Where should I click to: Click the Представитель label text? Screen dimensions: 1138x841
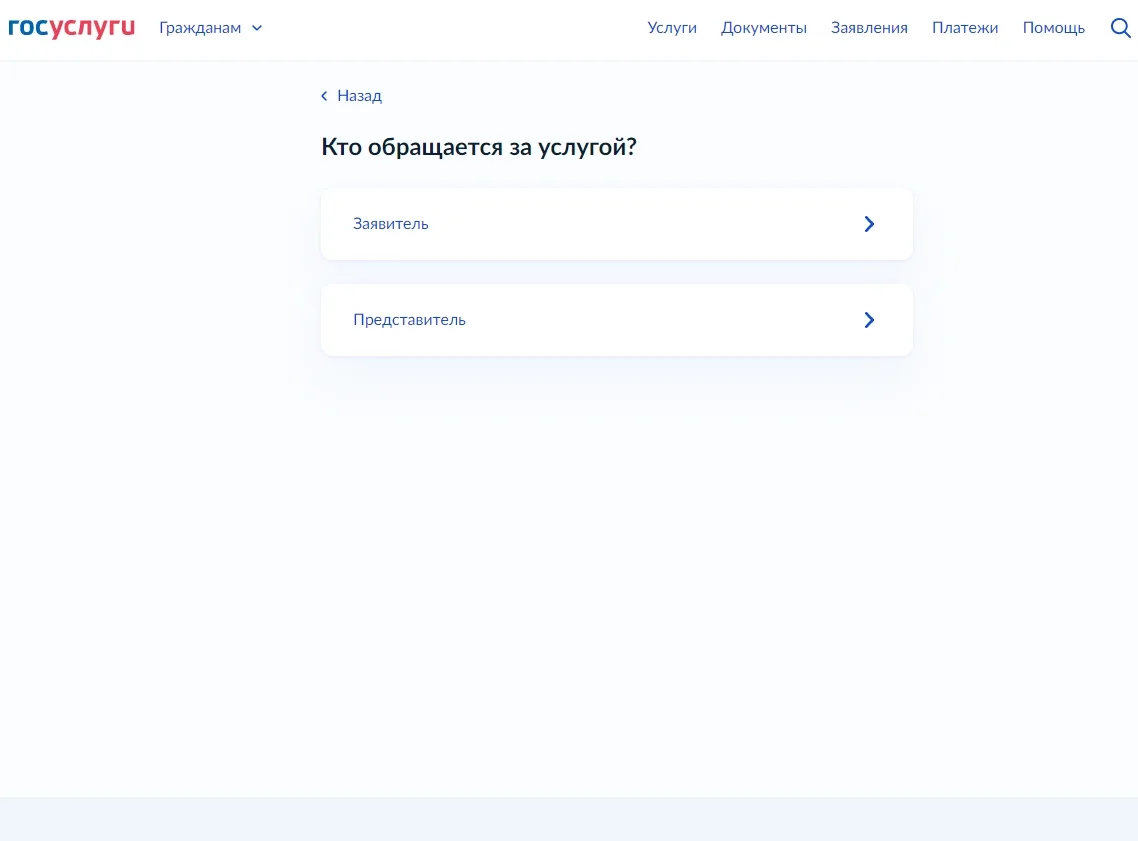coord(409,320)
